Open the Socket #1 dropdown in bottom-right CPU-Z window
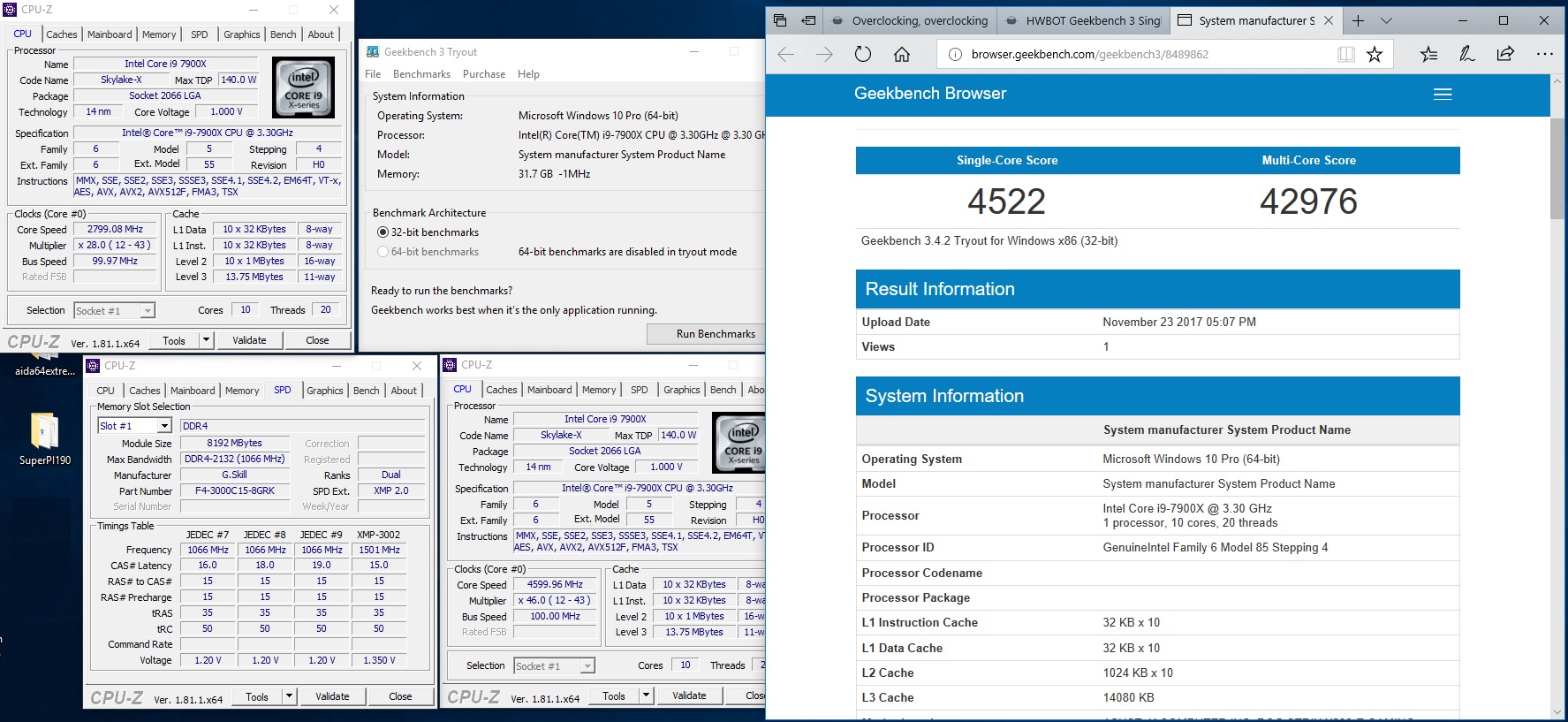The image size is (1568, 722). pyautogui.click(x=588, y=666)
